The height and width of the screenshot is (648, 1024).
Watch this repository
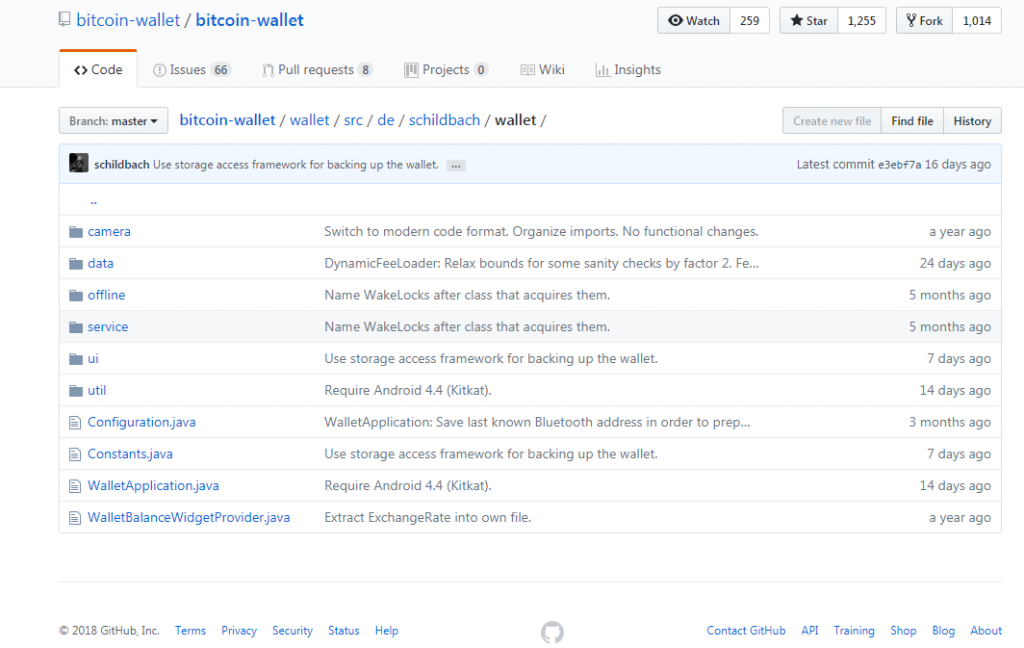[694, 21]
